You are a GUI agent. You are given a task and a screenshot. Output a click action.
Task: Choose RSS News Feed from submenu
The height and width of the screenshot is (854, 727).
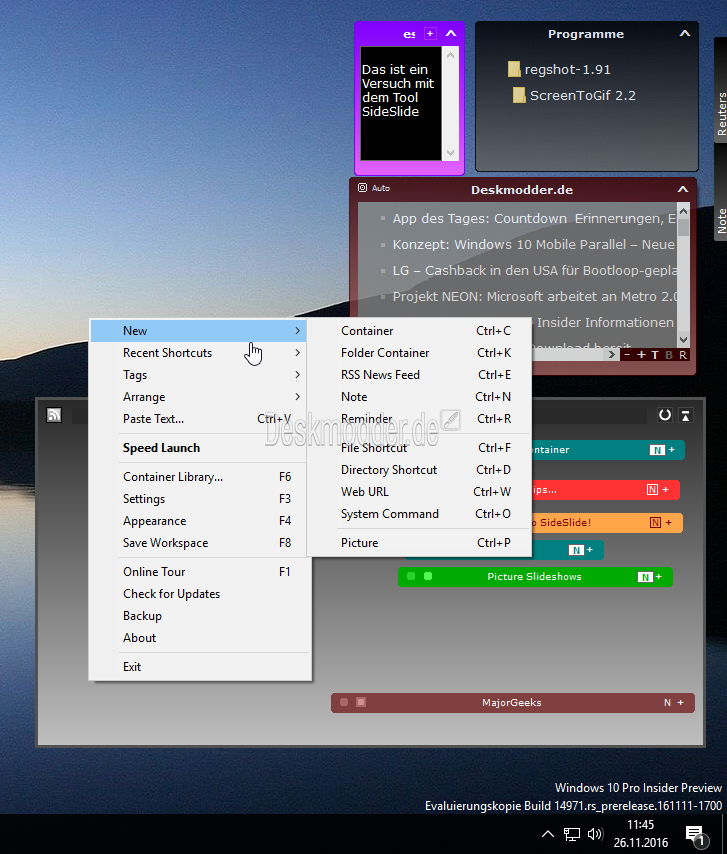coord(419,375)
